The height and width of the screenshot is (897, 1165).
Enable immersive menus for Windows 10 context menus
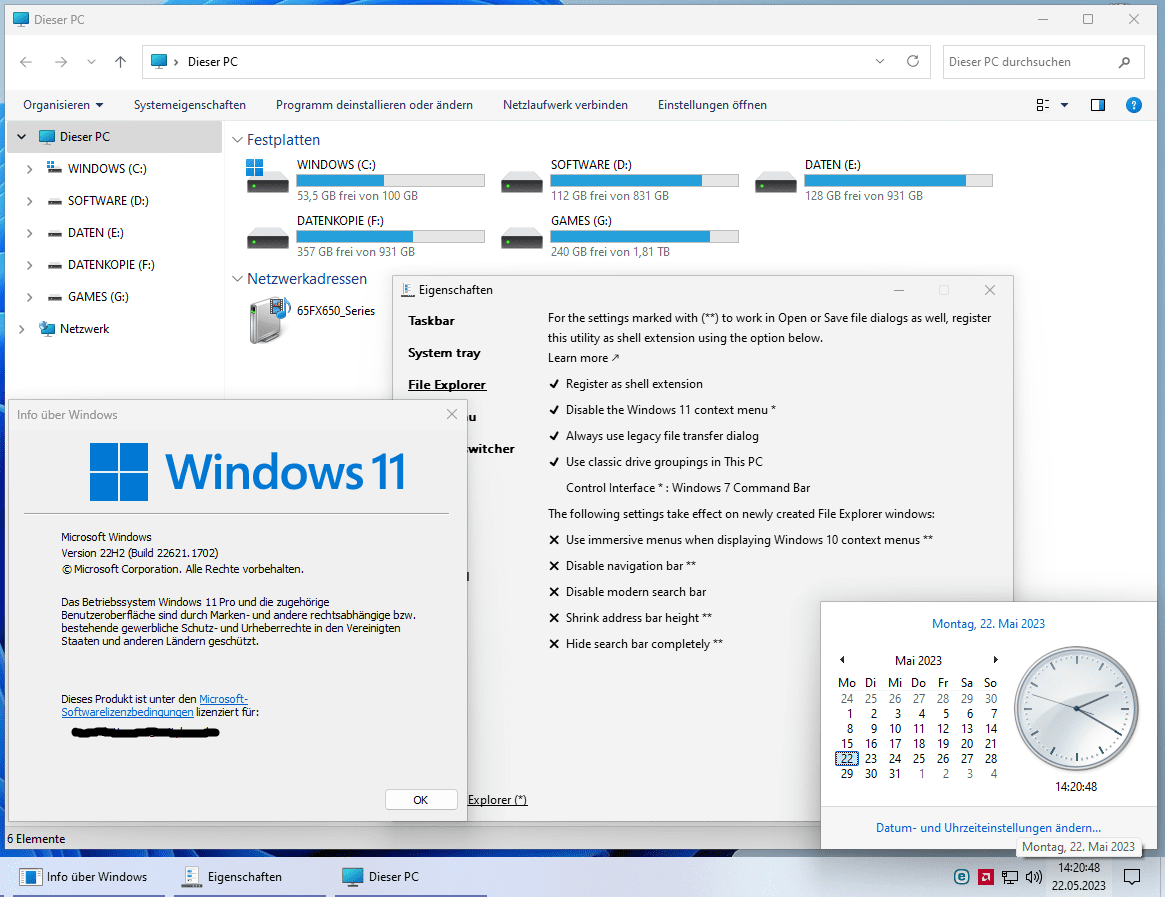pos(741,540)
